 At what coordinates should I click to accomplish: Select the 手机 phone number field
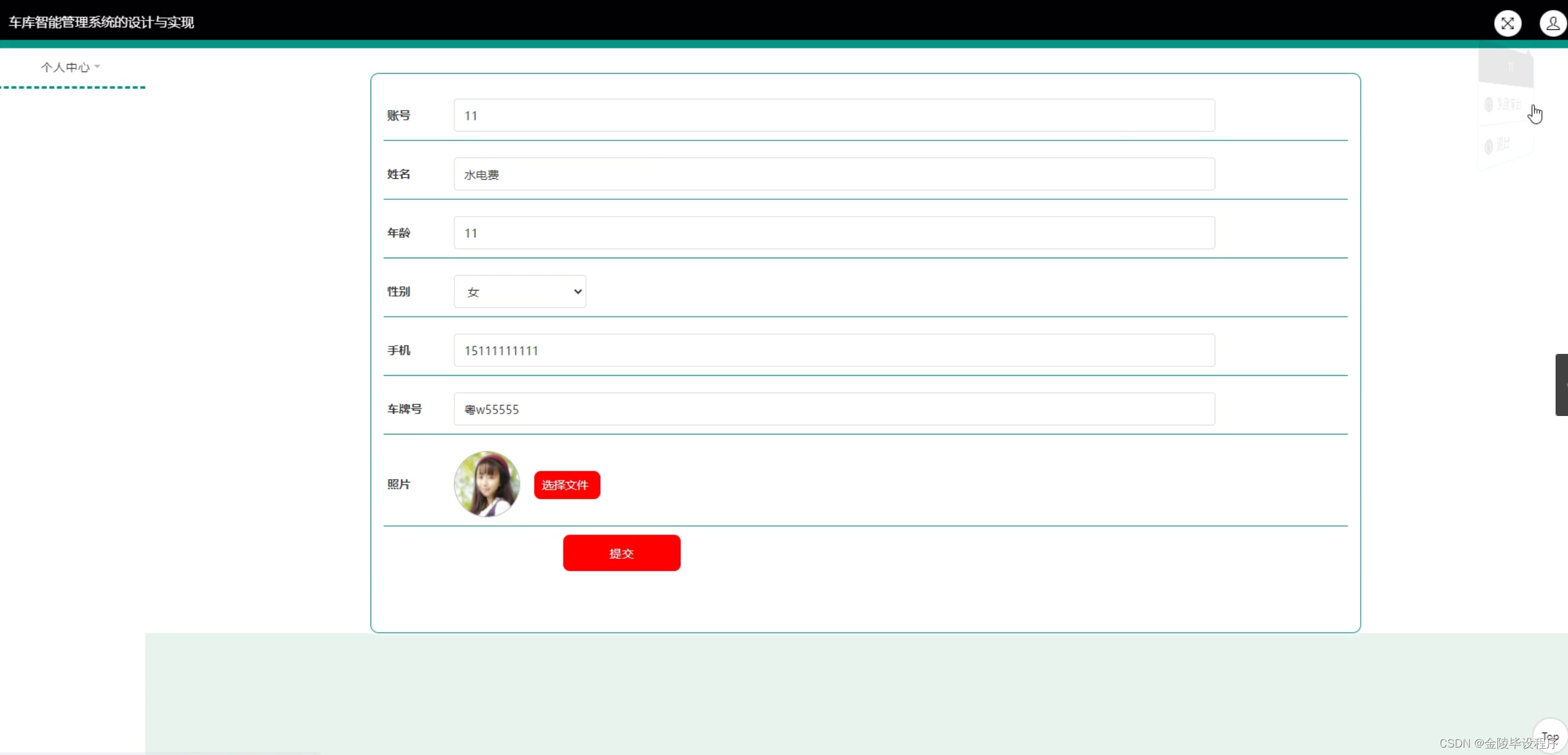pyautogui.click(x=834, y=350)
